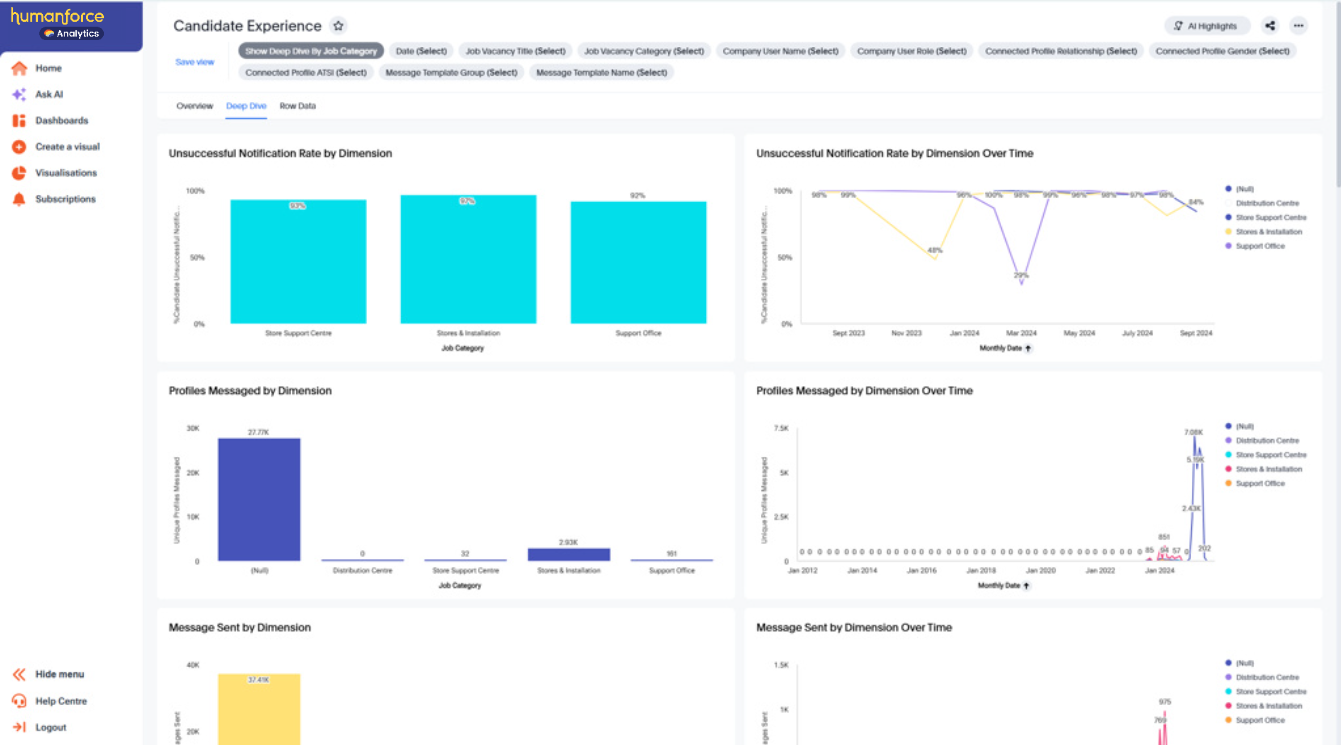Open Connected Profile Gender filter dropdown
This screenshot has width=1341, height=745.
pos(1222,51)
